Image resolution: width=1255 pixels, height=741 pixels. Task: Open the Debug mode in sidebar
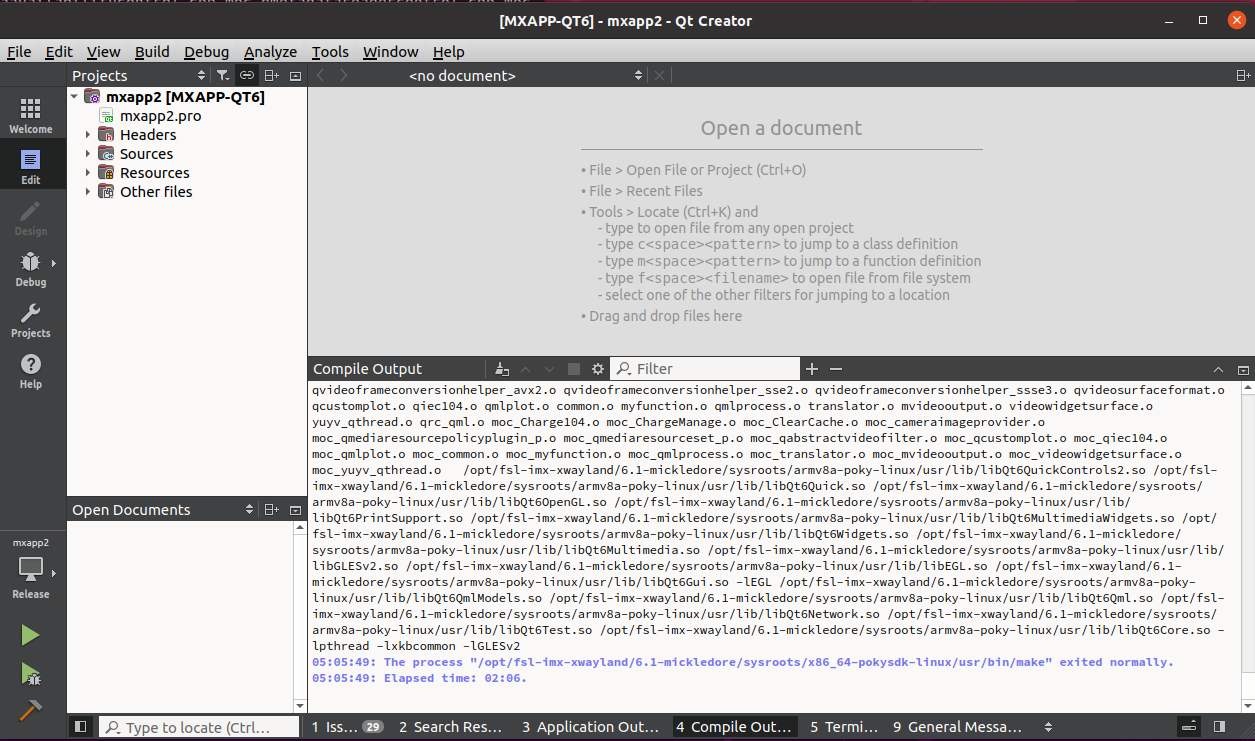(30, 269)
